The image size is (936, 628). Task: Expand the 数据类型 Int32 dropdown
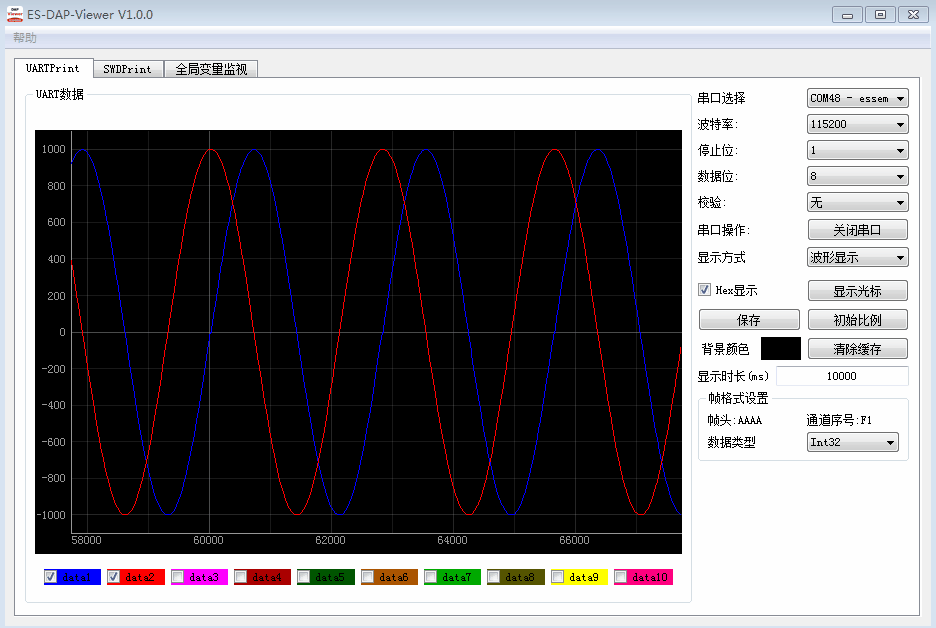click(852, 442)
